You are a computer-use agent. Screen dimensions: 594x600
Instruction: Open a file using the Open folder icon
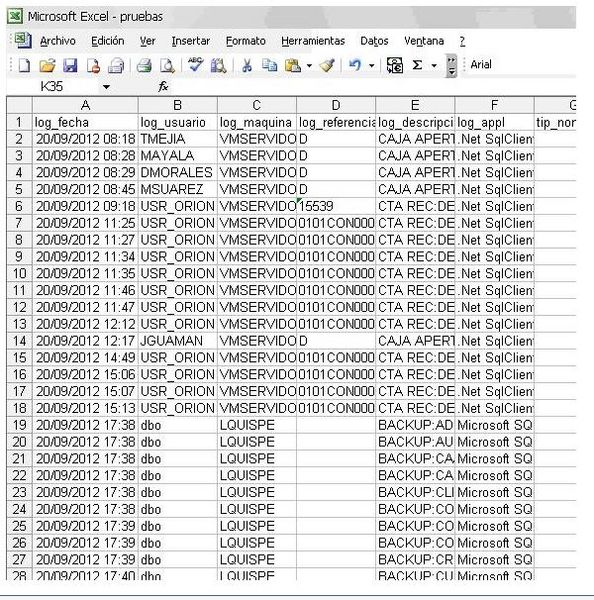(x=47, y=65)
